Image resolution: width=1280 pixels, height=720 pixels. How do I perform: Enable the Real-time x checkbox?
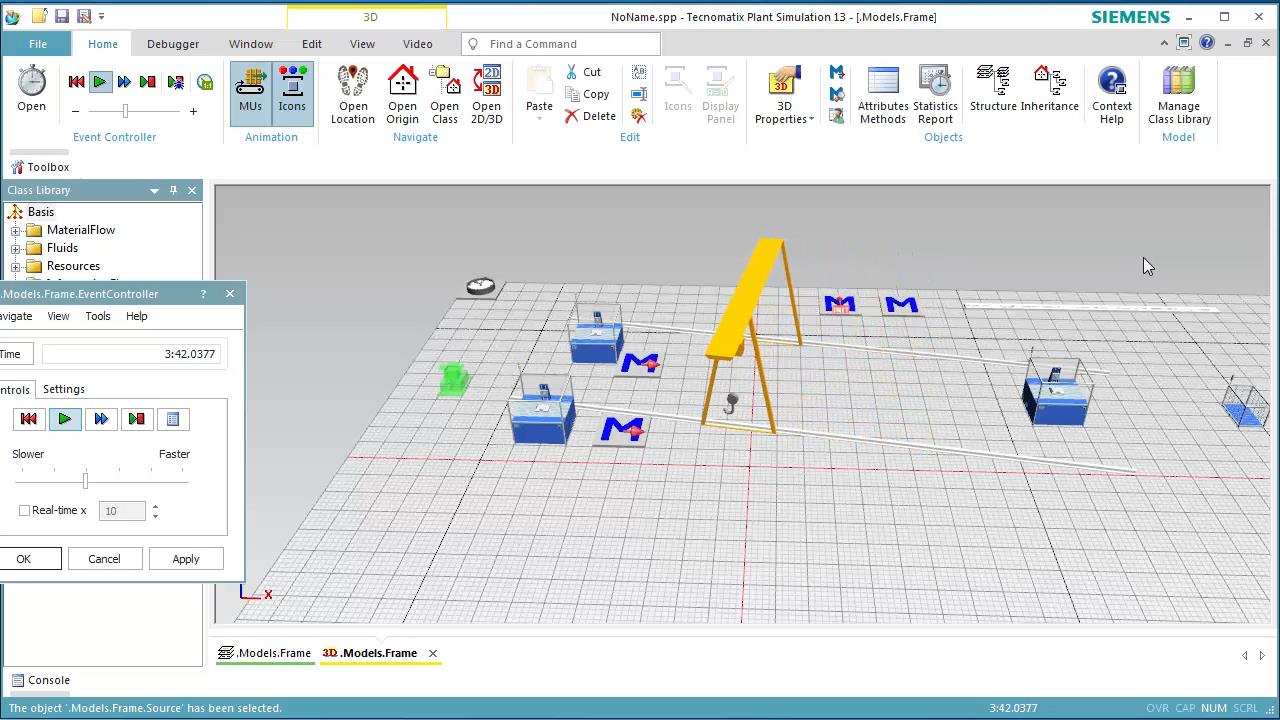click(x=24, y=510)
